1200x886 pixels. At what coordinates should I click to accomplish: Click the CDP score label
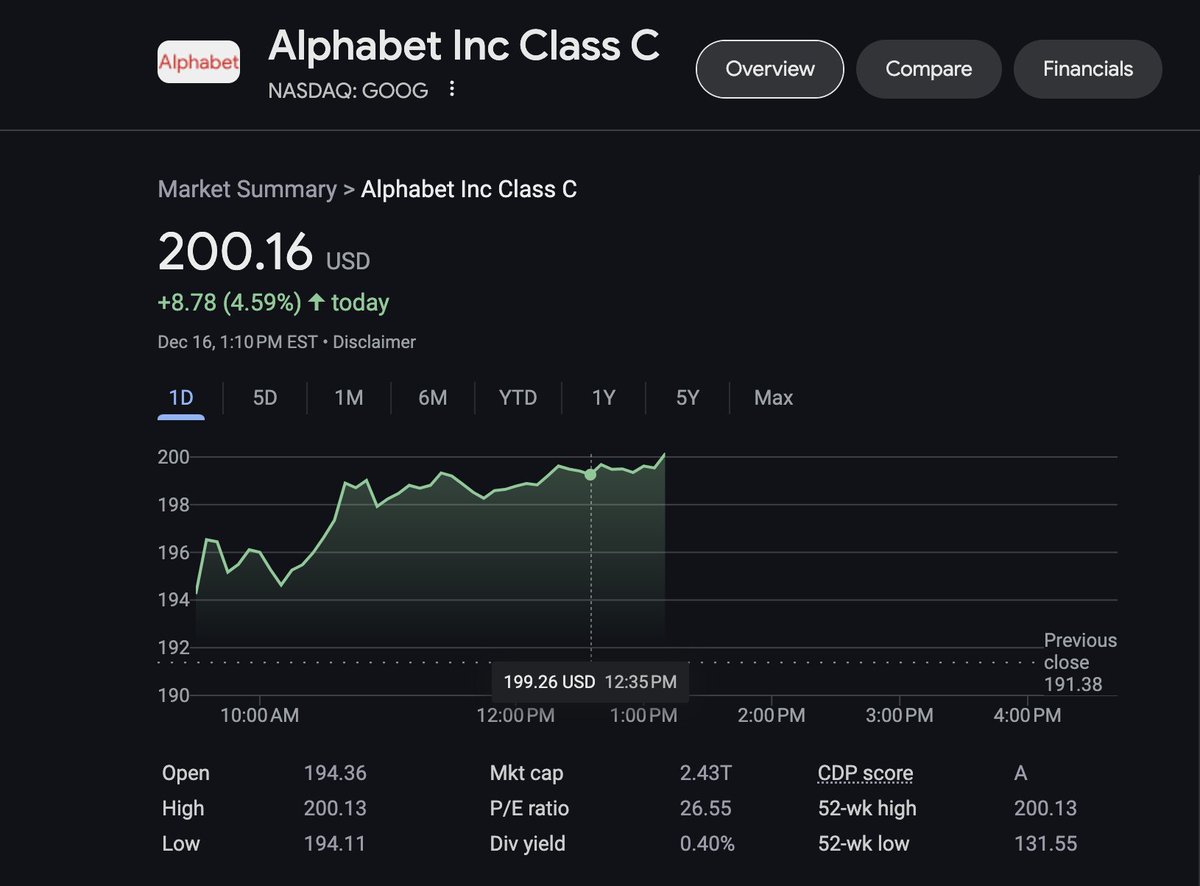coord(865,773)
